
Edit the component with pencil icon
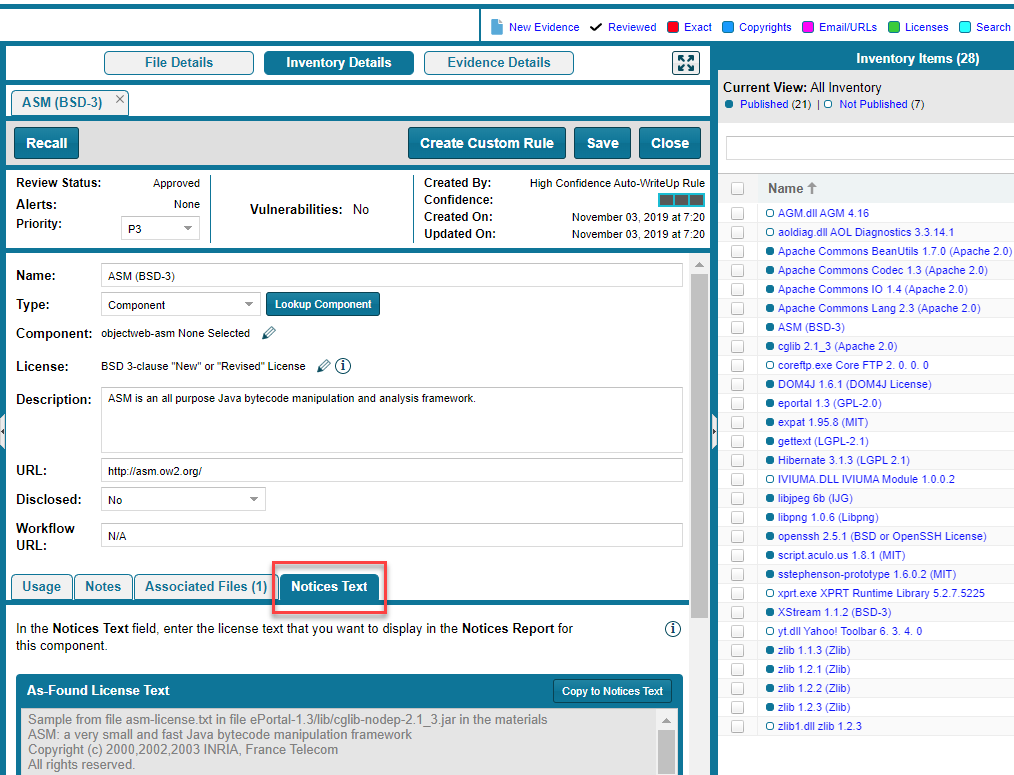tap(269, 333)
